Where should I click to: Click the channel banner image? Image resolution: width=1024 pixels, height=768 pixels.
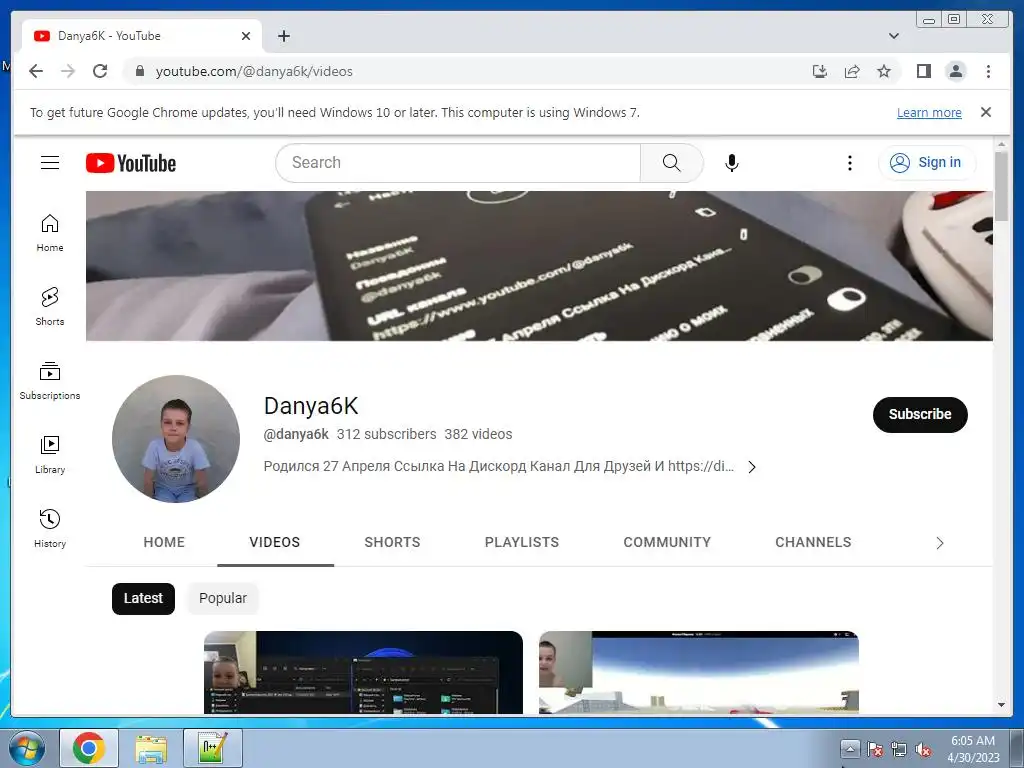coord(539,266)
